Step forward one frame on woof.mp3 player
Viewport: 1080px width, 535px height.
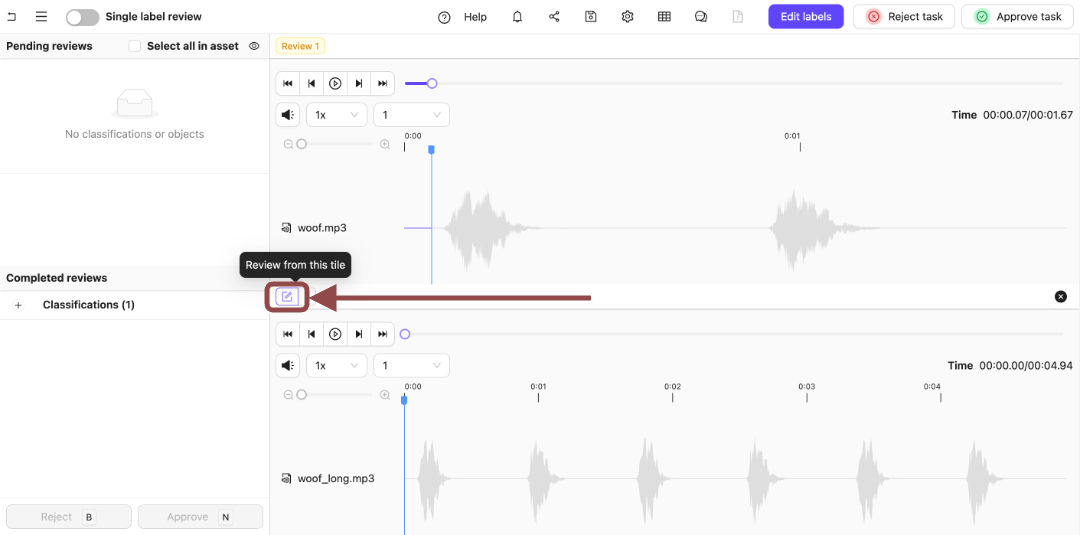tap(359, 83)
